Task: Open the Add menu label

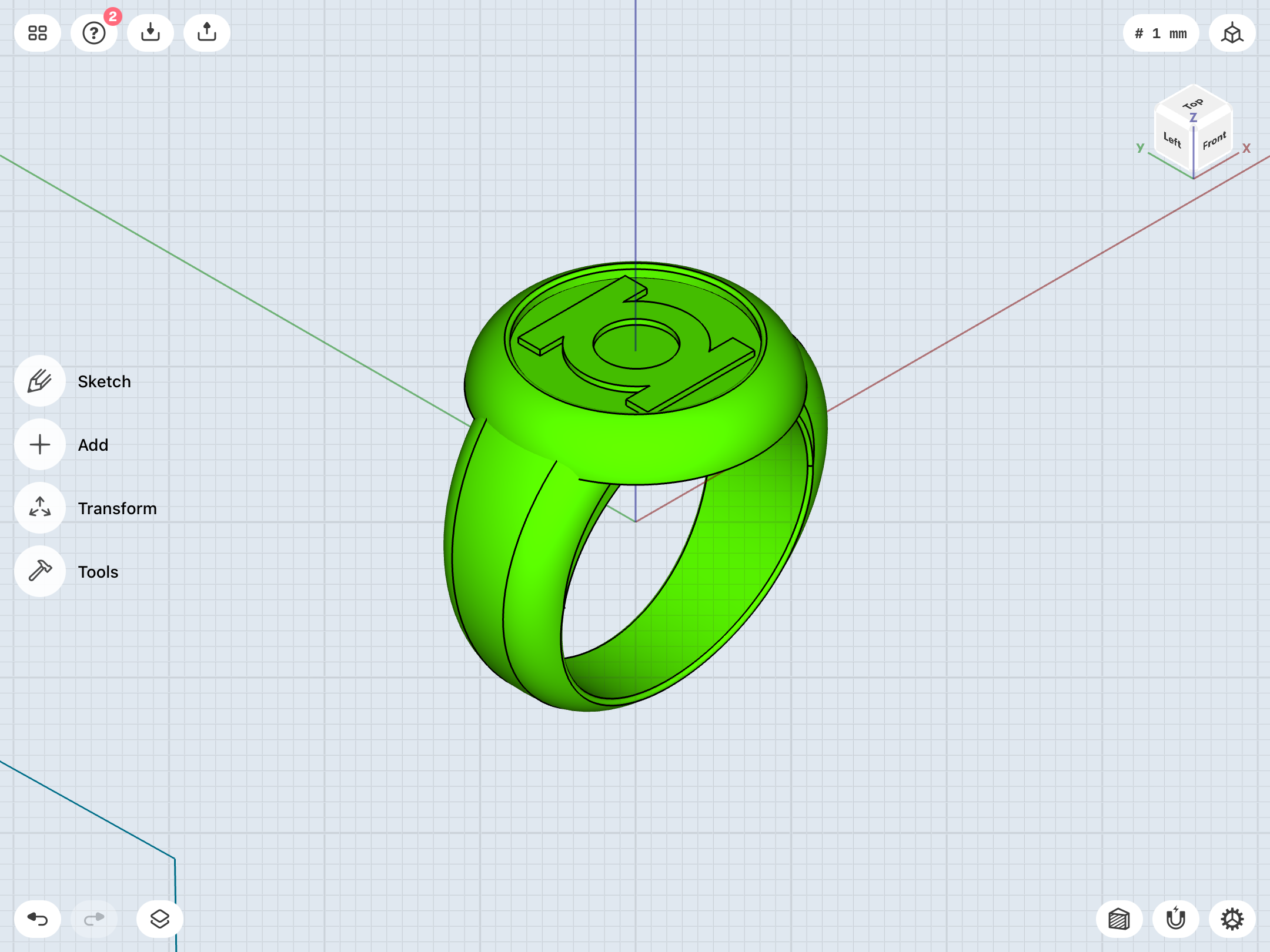Action: (93, 445)
